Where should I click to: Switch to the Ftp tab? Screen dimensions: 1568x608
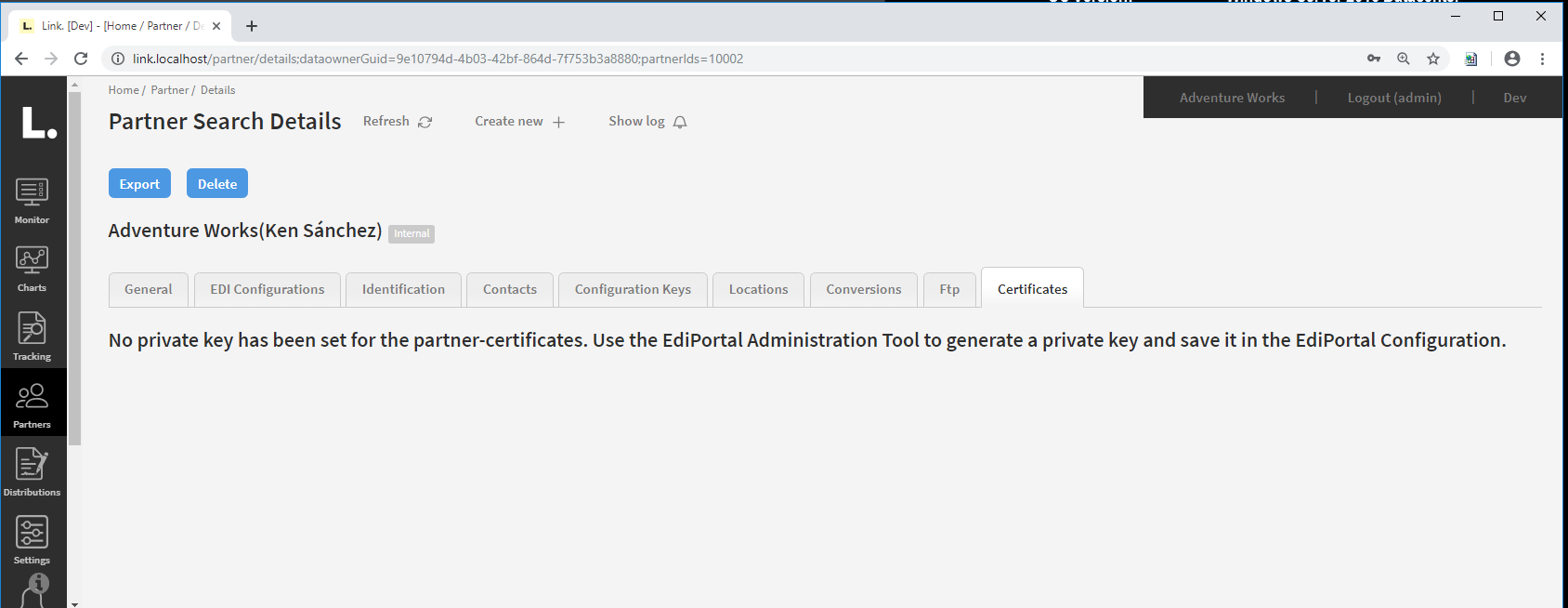click(x=949, y=289)
